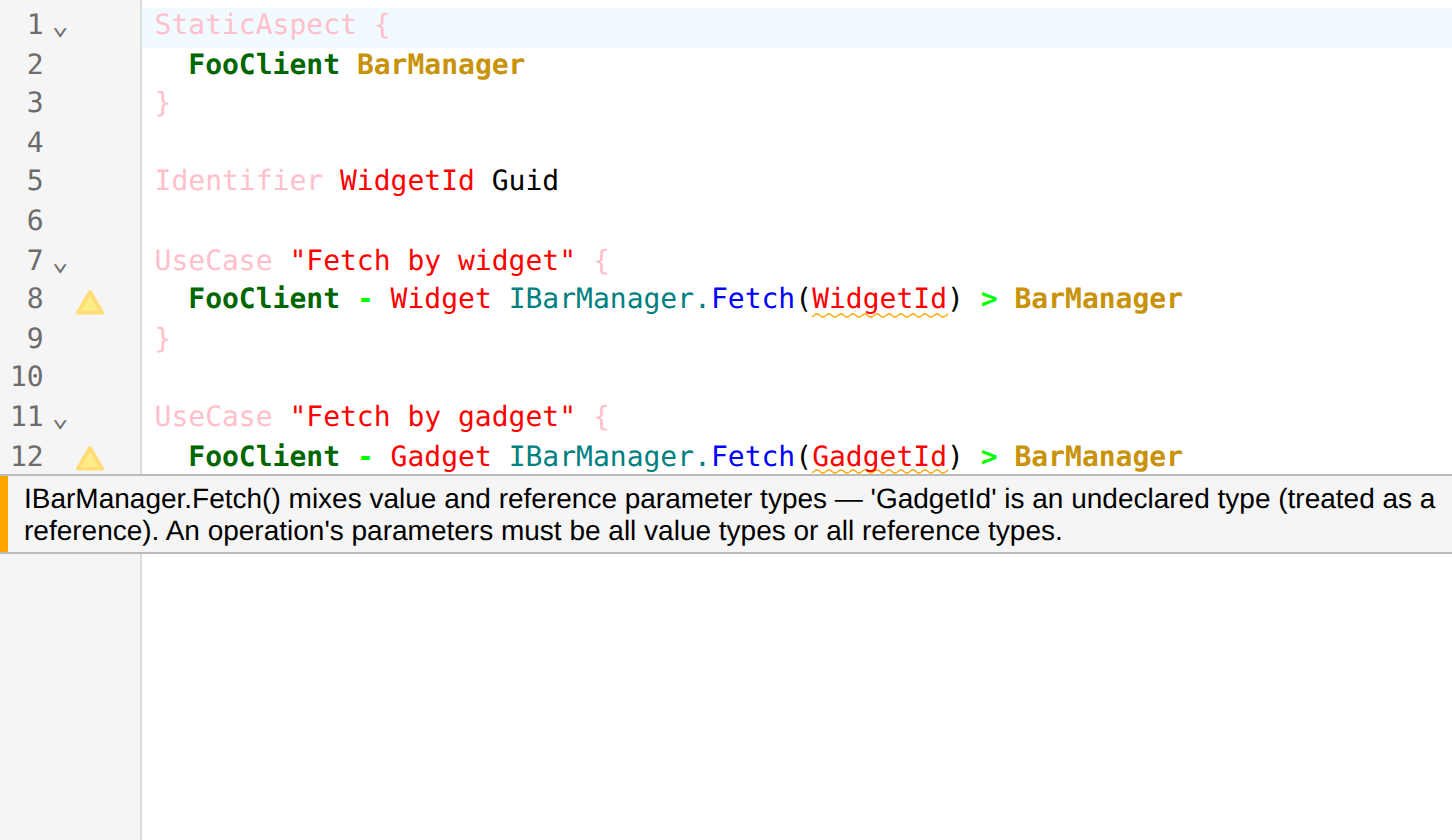This screenshot has width=1452, height=840.
Task: Click BarManager at end of line 12
Action: [1098, 457]
